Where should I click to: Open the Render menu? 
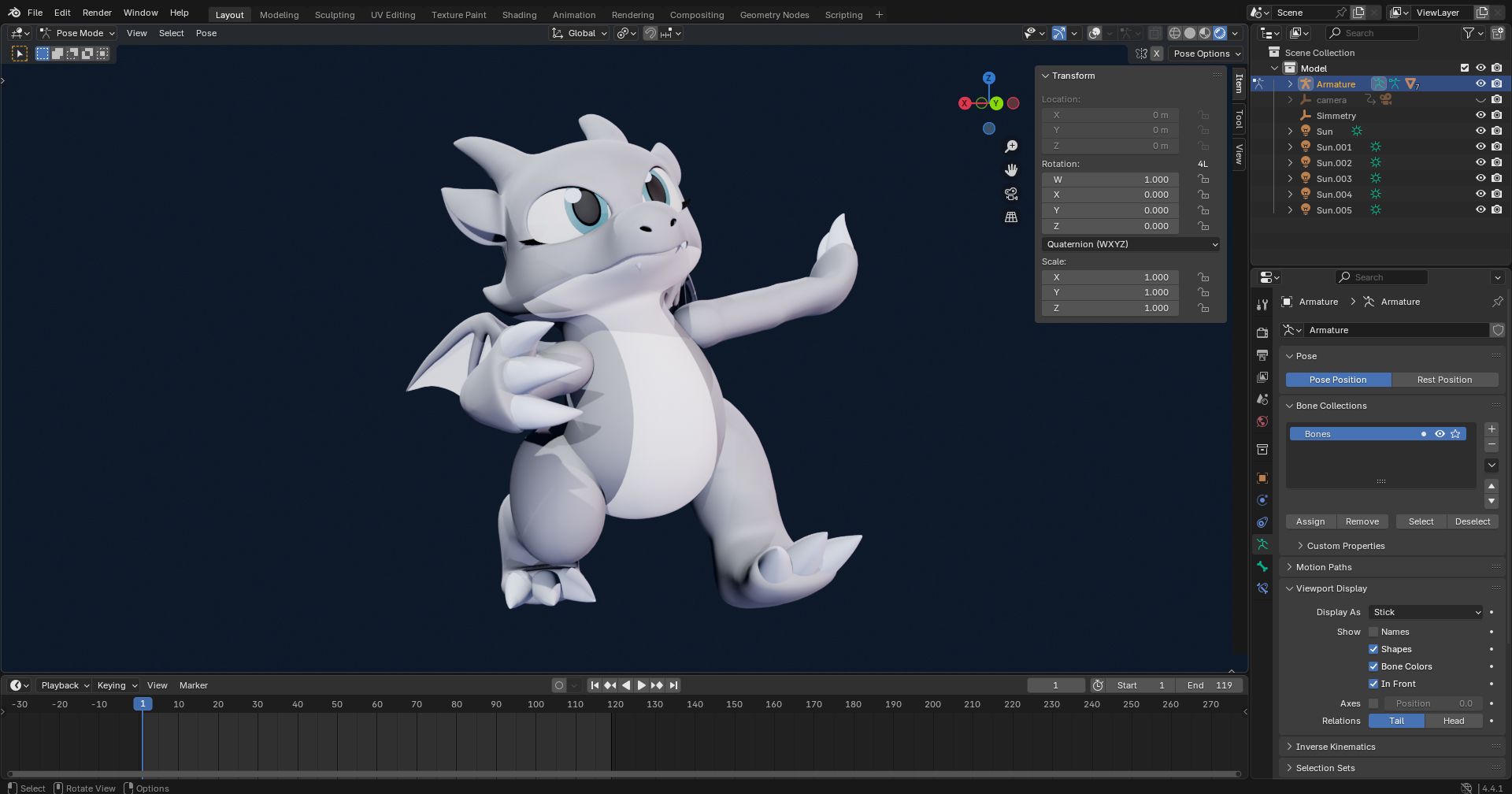pyautogui.click(x=97, y=13)
